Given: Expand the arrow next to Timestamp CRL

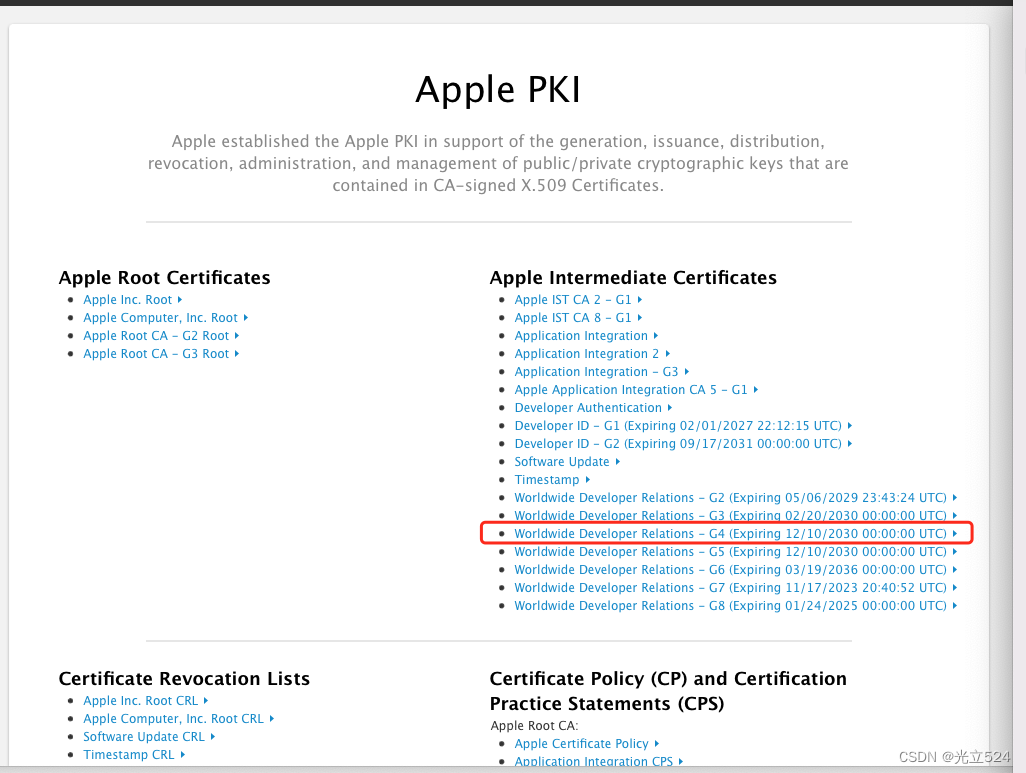Looking at the screenshot, I should pos(185,754).
